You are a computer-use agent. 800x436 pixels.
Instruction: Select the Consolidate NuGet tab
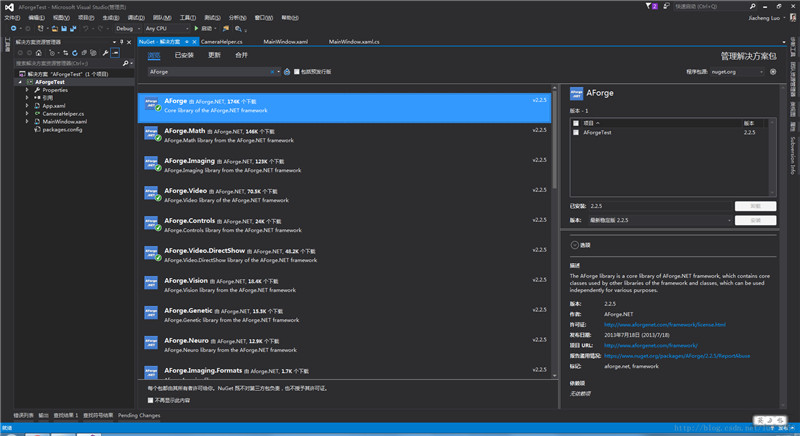tap(241, 55)
